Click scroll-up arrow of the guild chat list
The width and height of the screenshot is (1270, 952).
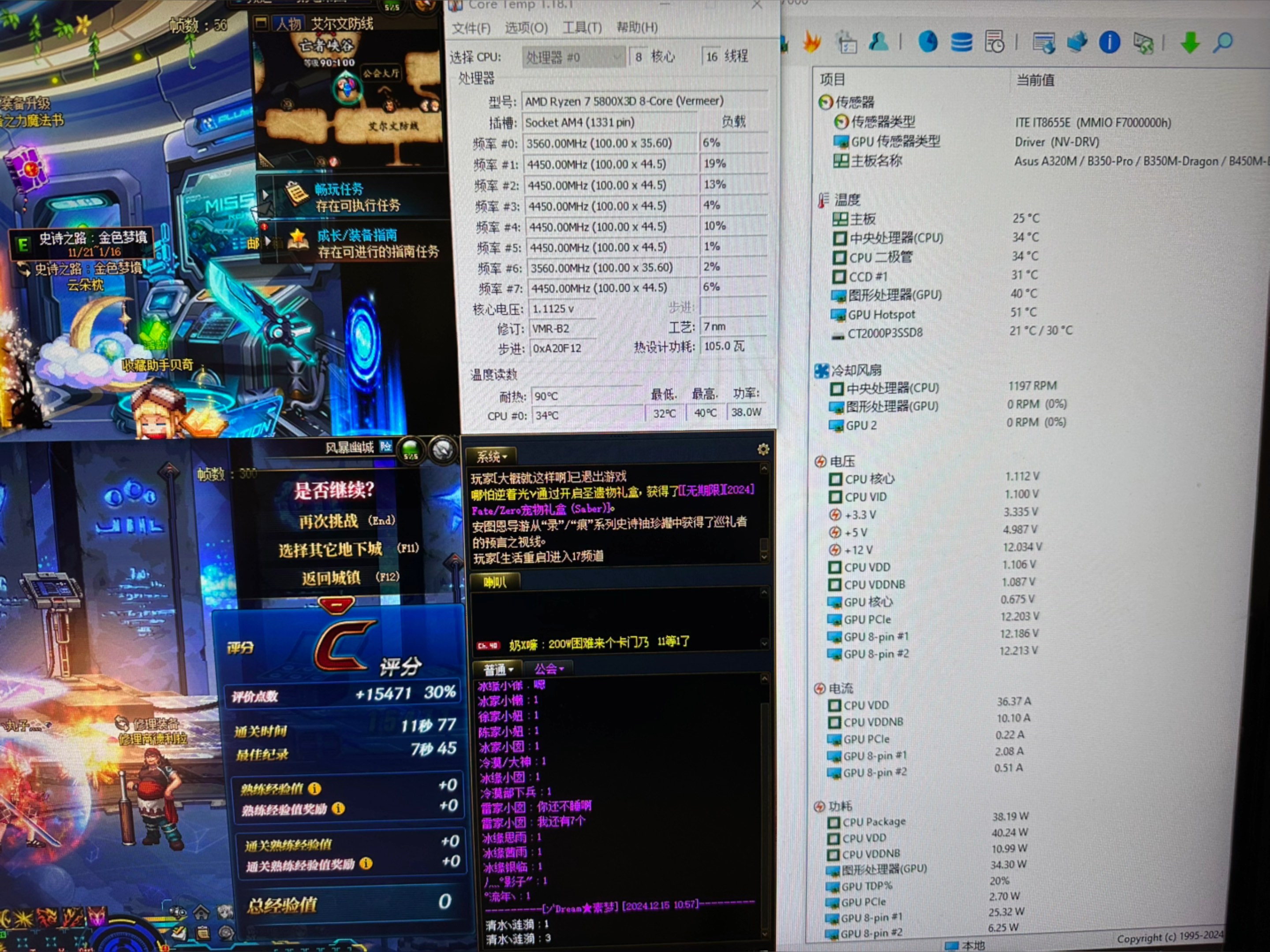pyautogui.click(x=765, y=679)
